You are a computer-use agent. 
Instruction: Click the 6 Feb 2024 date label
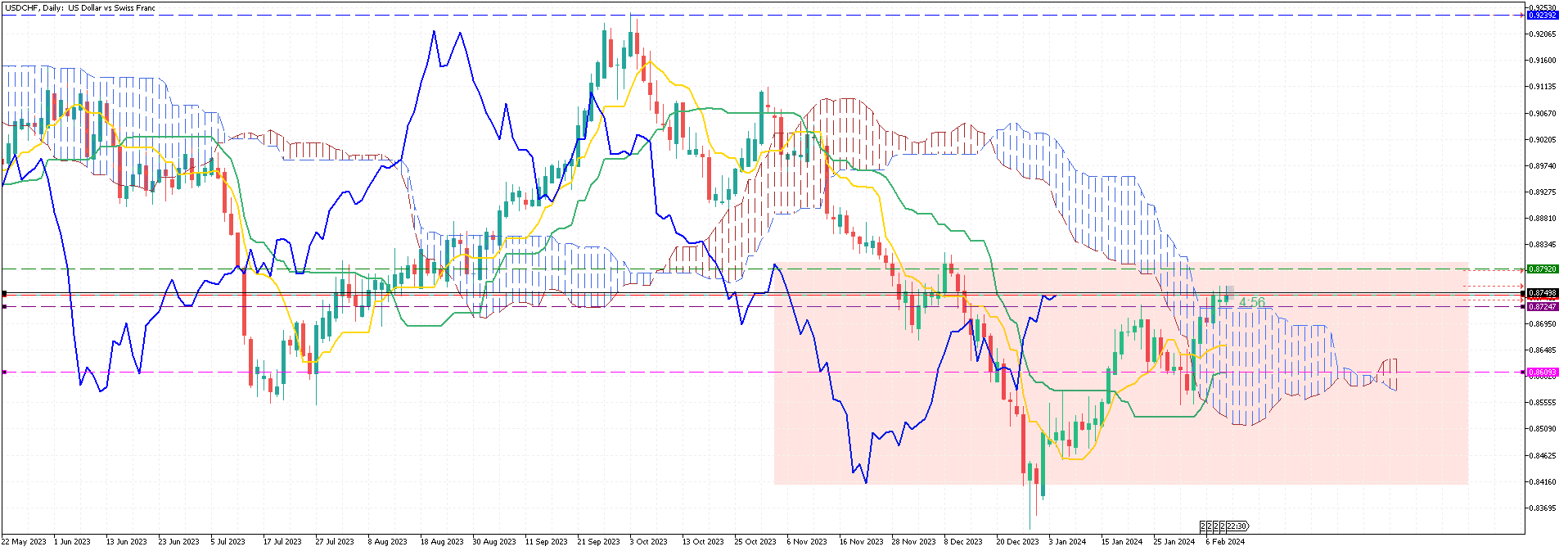click(1225, 541)
